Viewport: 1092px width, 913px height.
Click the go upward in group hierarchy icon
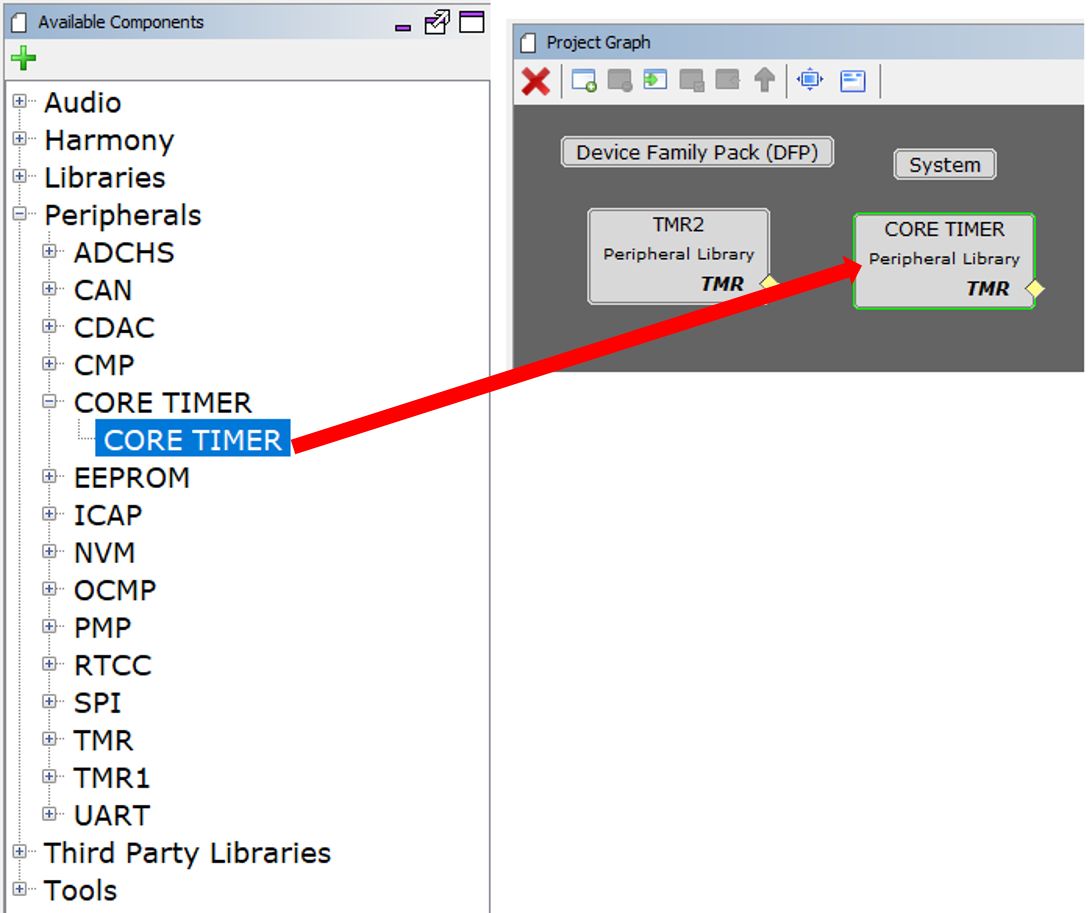pyautogui.click(x=764, y=81)
